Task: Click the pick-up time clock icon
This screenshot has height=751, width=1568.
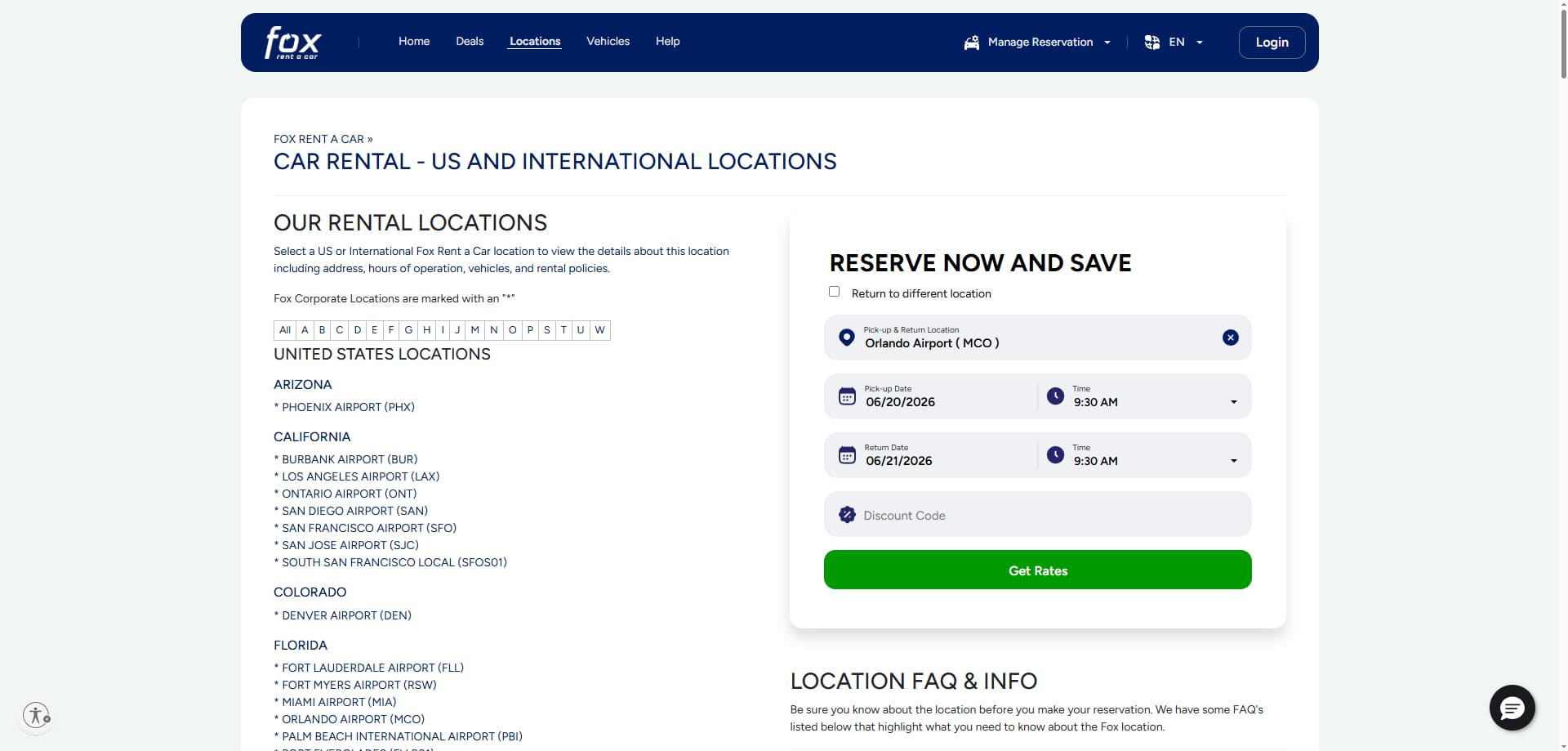Action: point(1055,396)
